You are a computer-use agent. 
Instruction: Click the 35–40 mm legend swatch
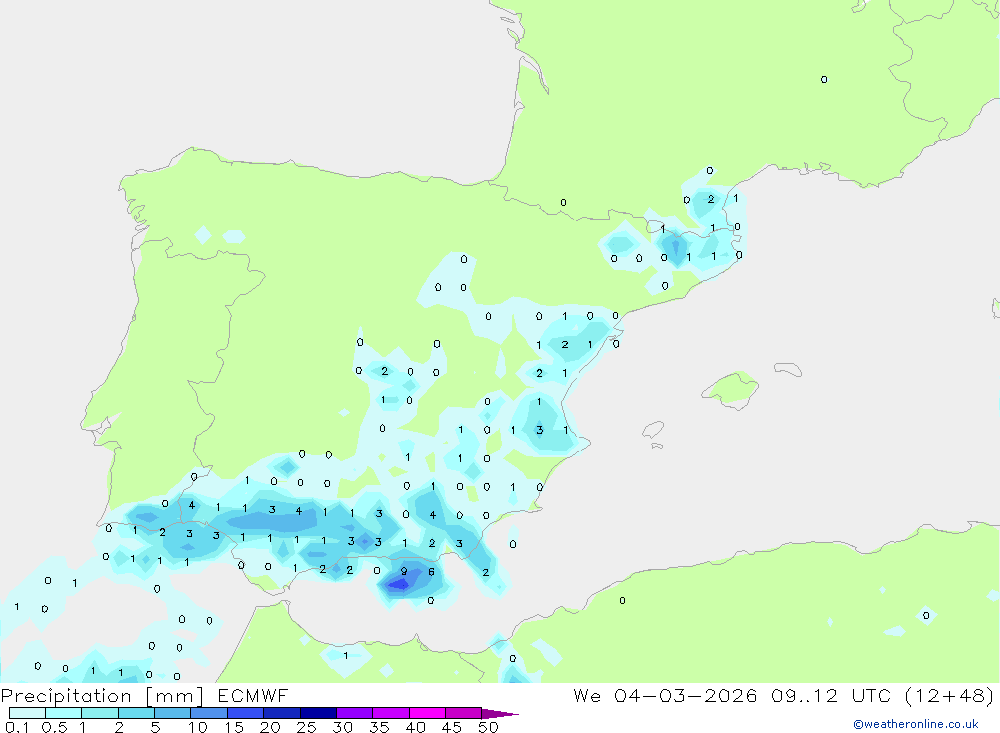click(x=391, y=713)
